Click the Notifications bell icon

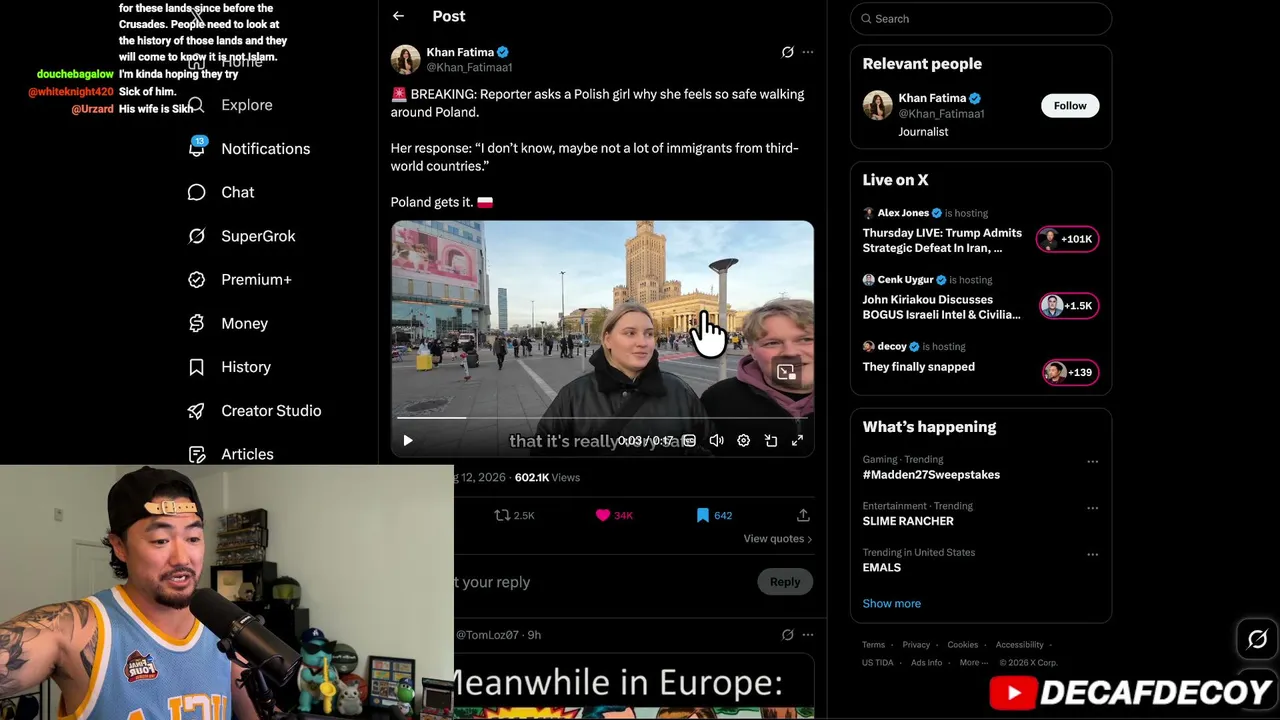coord(197,149)
